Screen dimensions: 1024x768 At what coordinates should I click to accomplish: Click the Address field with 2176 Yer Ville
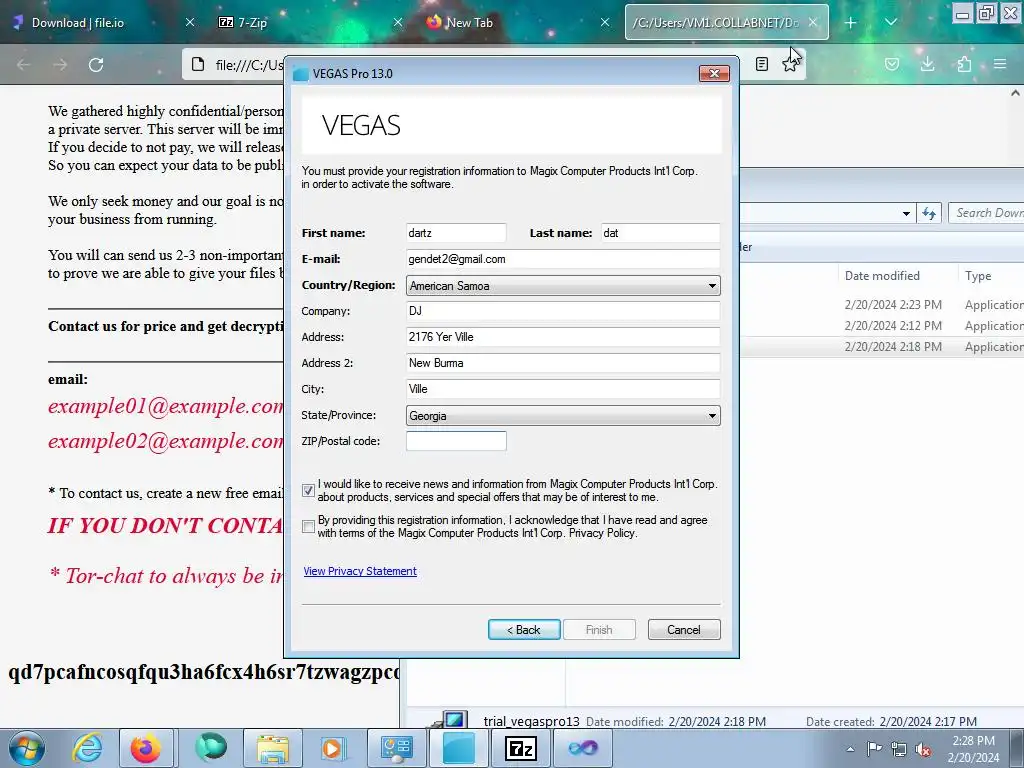[563, 337]
